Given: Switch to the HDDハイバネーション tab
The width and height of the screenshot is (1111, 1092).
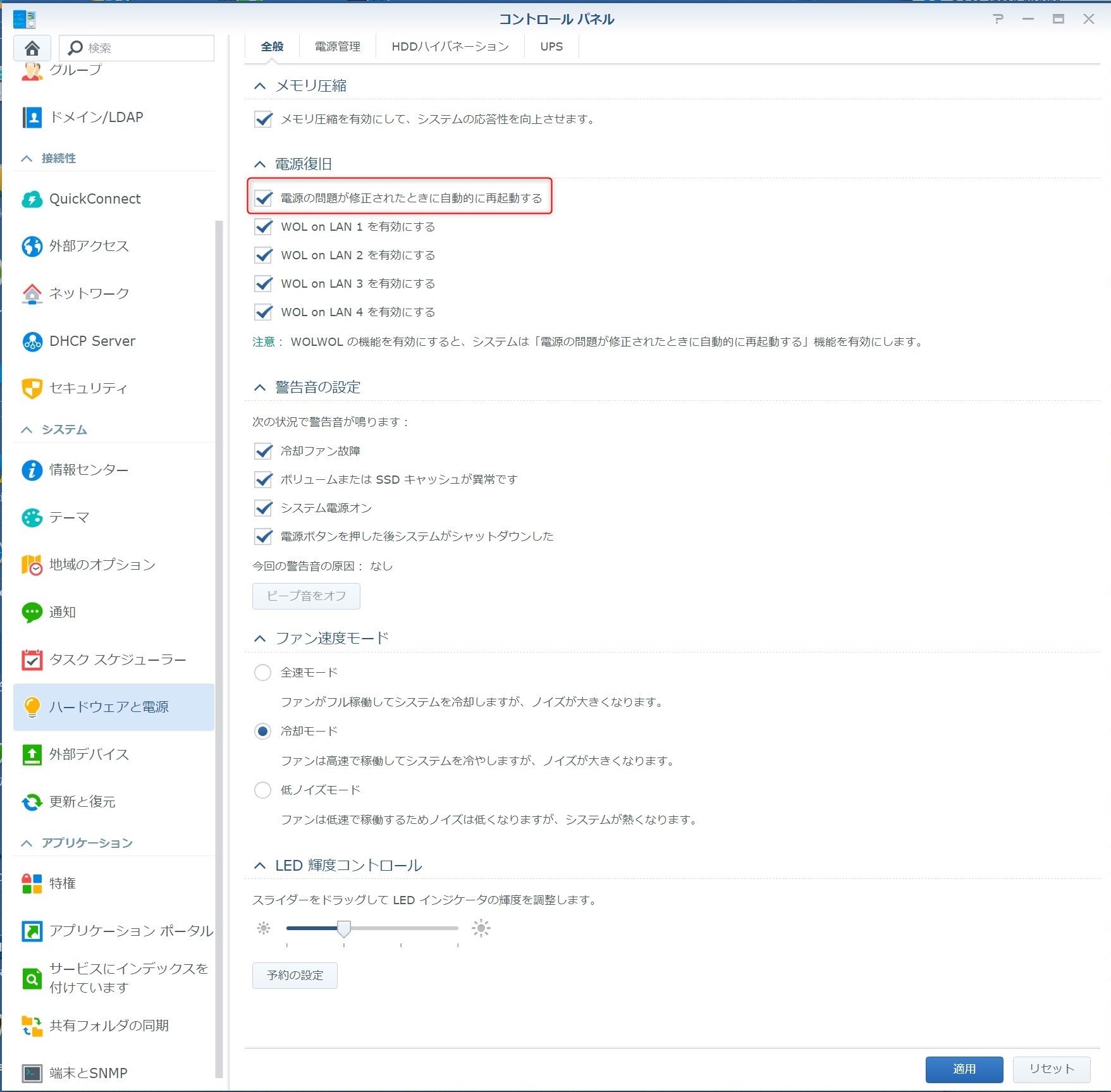Looking at the screenshot, I should pos(450,47).
